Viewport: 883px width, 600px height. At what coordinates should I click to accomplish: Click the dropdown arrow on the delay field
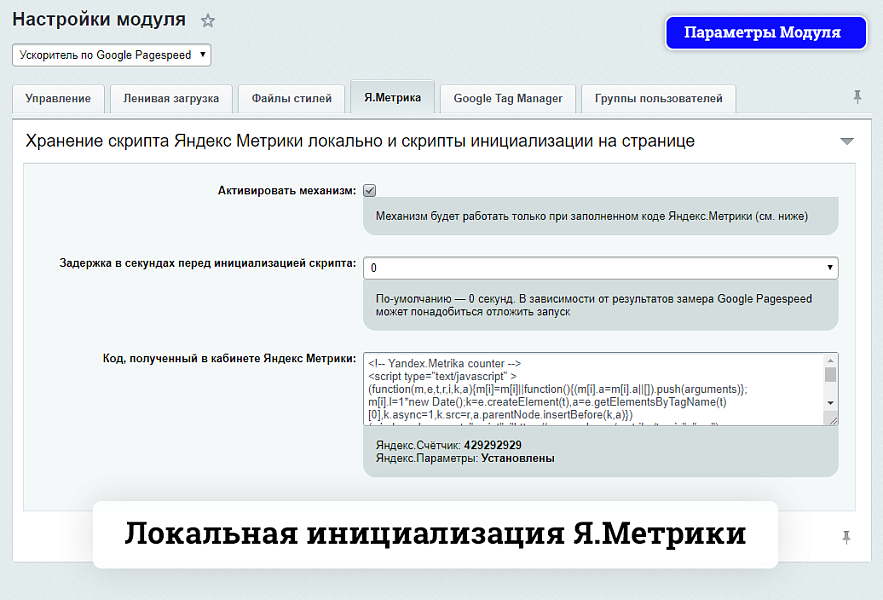[x=828, y=269]
